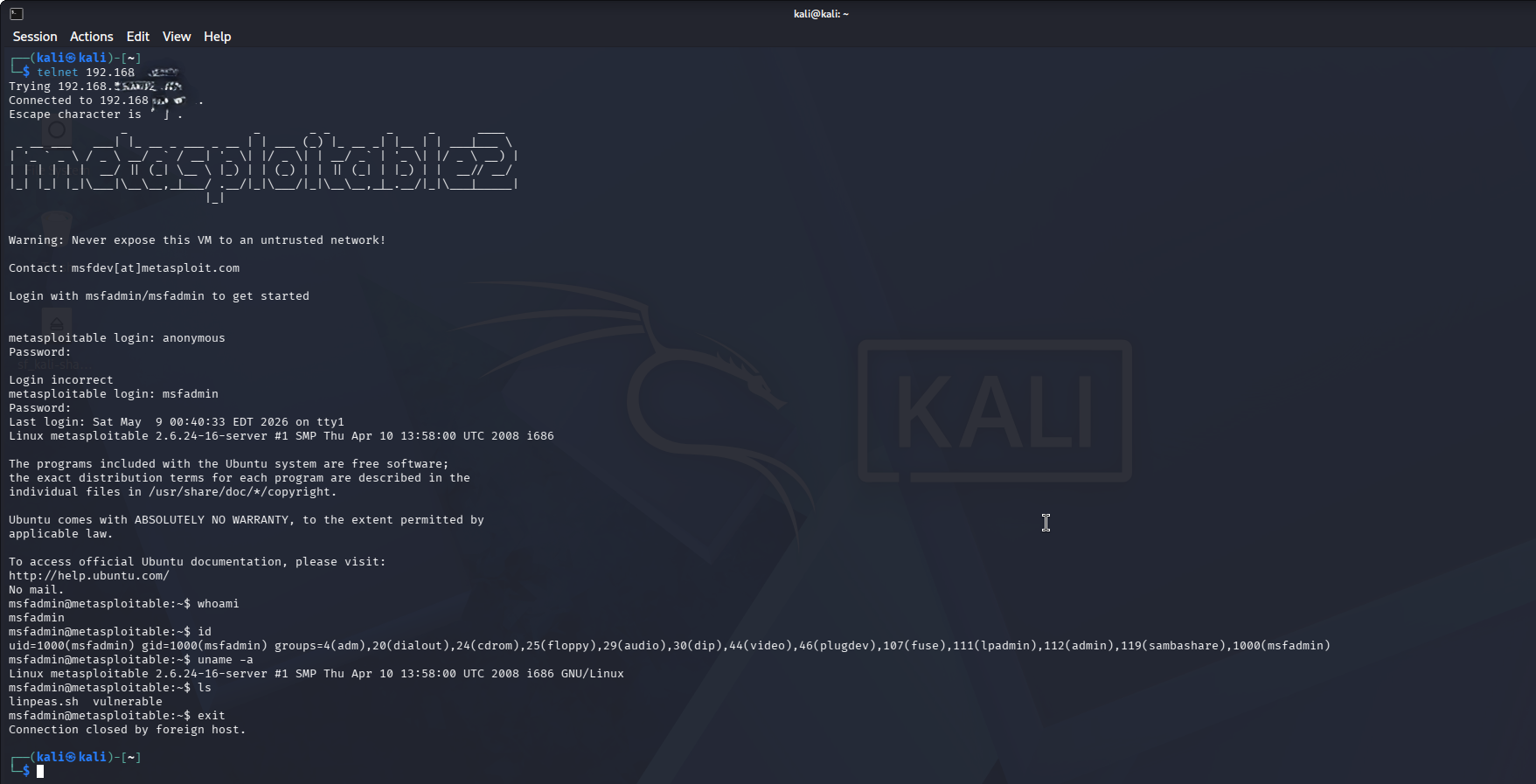
Task: Click the 'Login with msfadmin/msfadmin to get started' line
Action: [x=159, y=296]
